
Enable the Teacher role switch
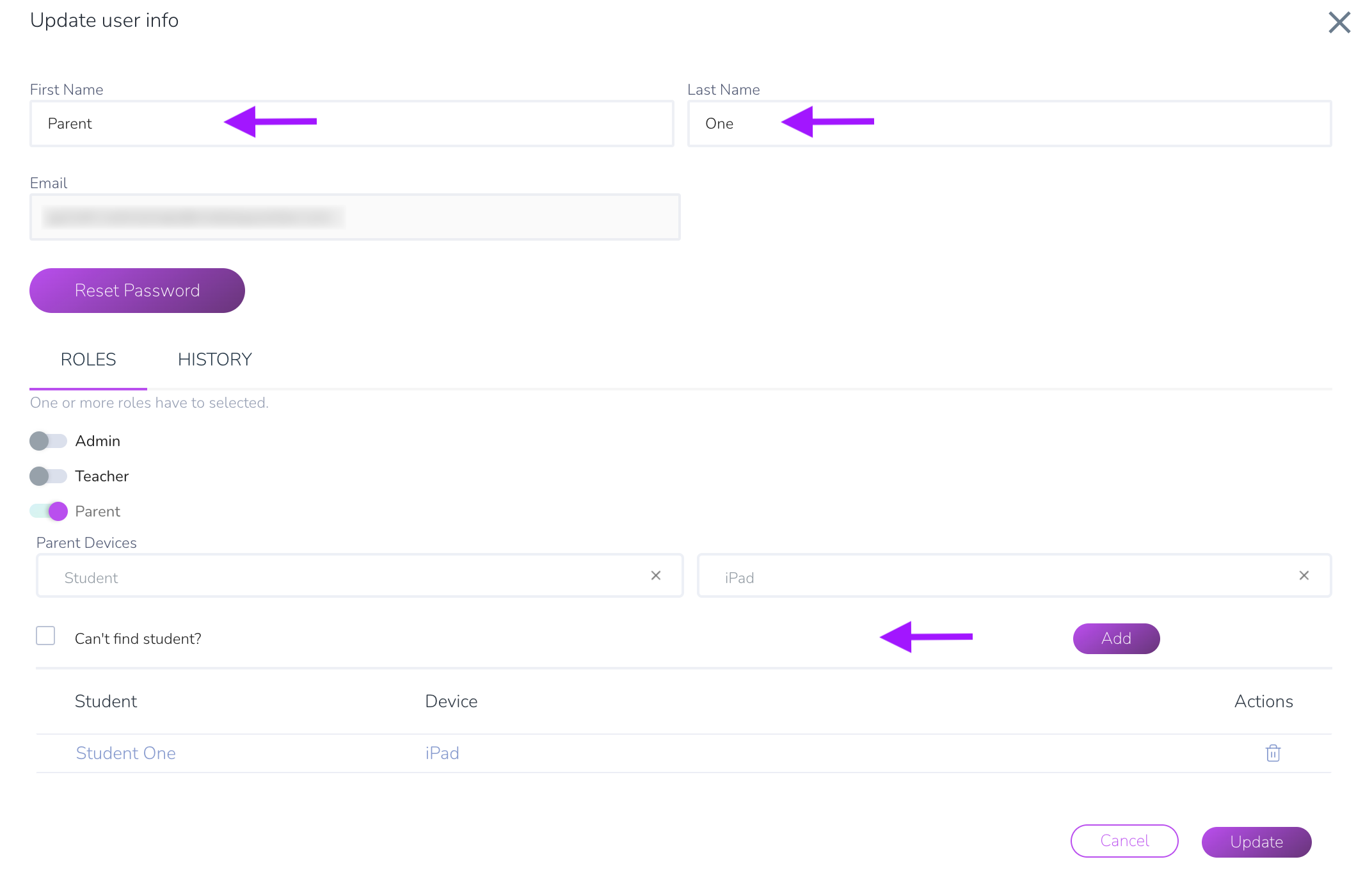[x=48, y=476]
